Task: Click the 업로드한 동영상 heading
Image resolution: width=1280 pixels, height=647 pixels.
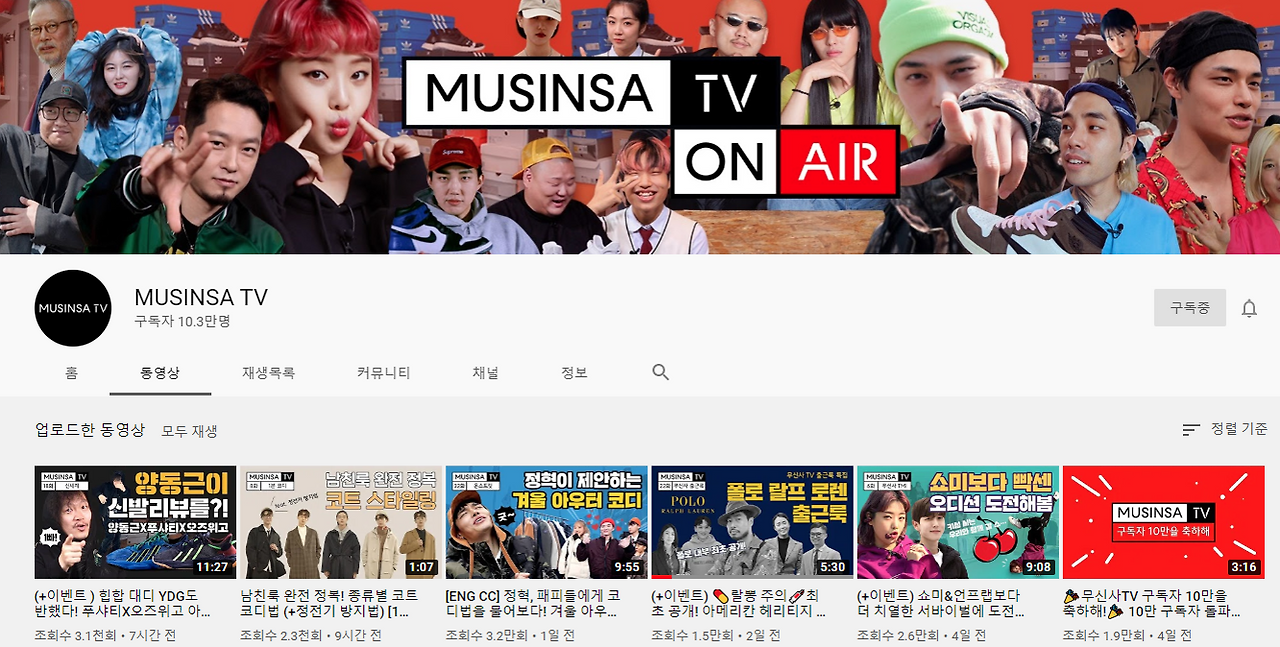Action: pos(90,430)
